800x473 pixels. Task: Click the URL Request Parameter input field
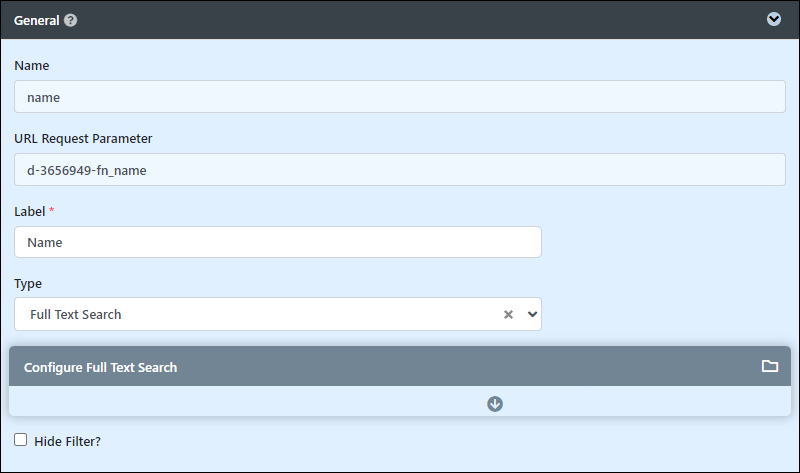tap(399, 169)
